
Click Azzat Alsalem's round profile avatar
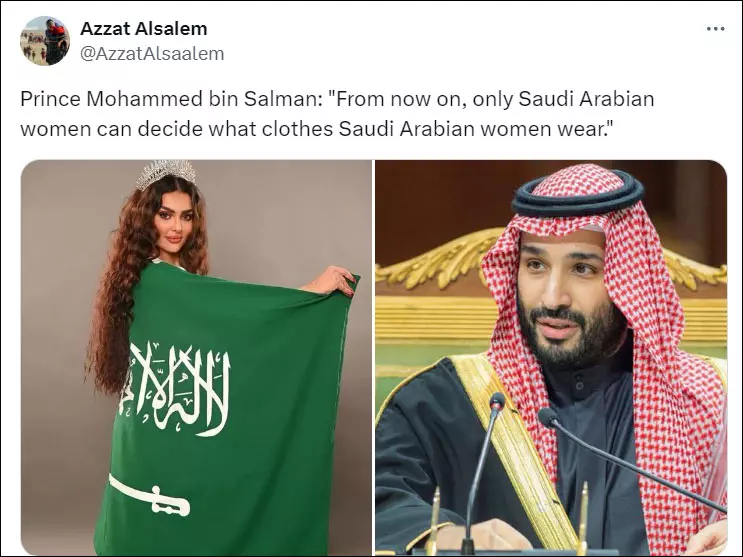click(x=45, y=41)
